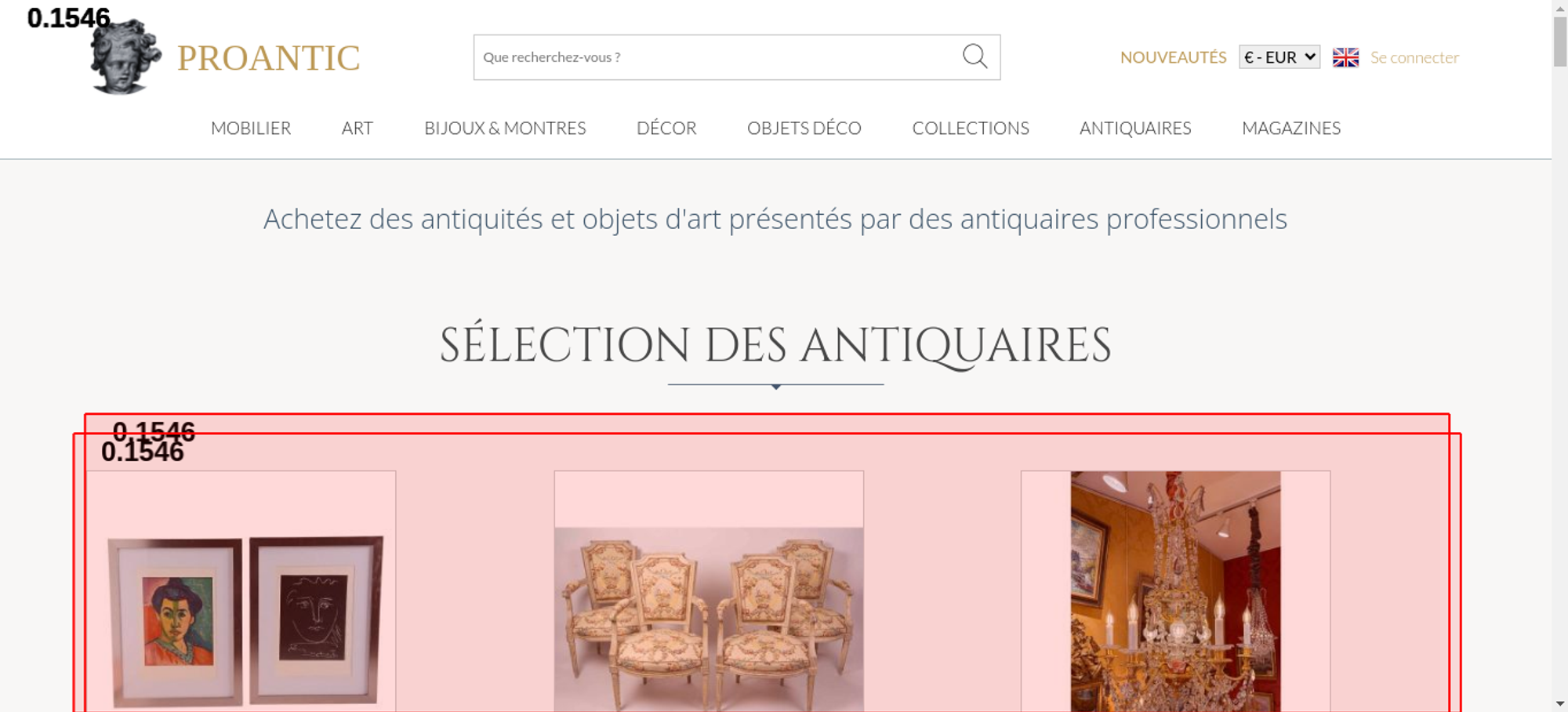Image resolution: width=1568 pixels, height=712 pixels.
Task: Click the Proantic cherub head logo
Action: coord(125,56)
